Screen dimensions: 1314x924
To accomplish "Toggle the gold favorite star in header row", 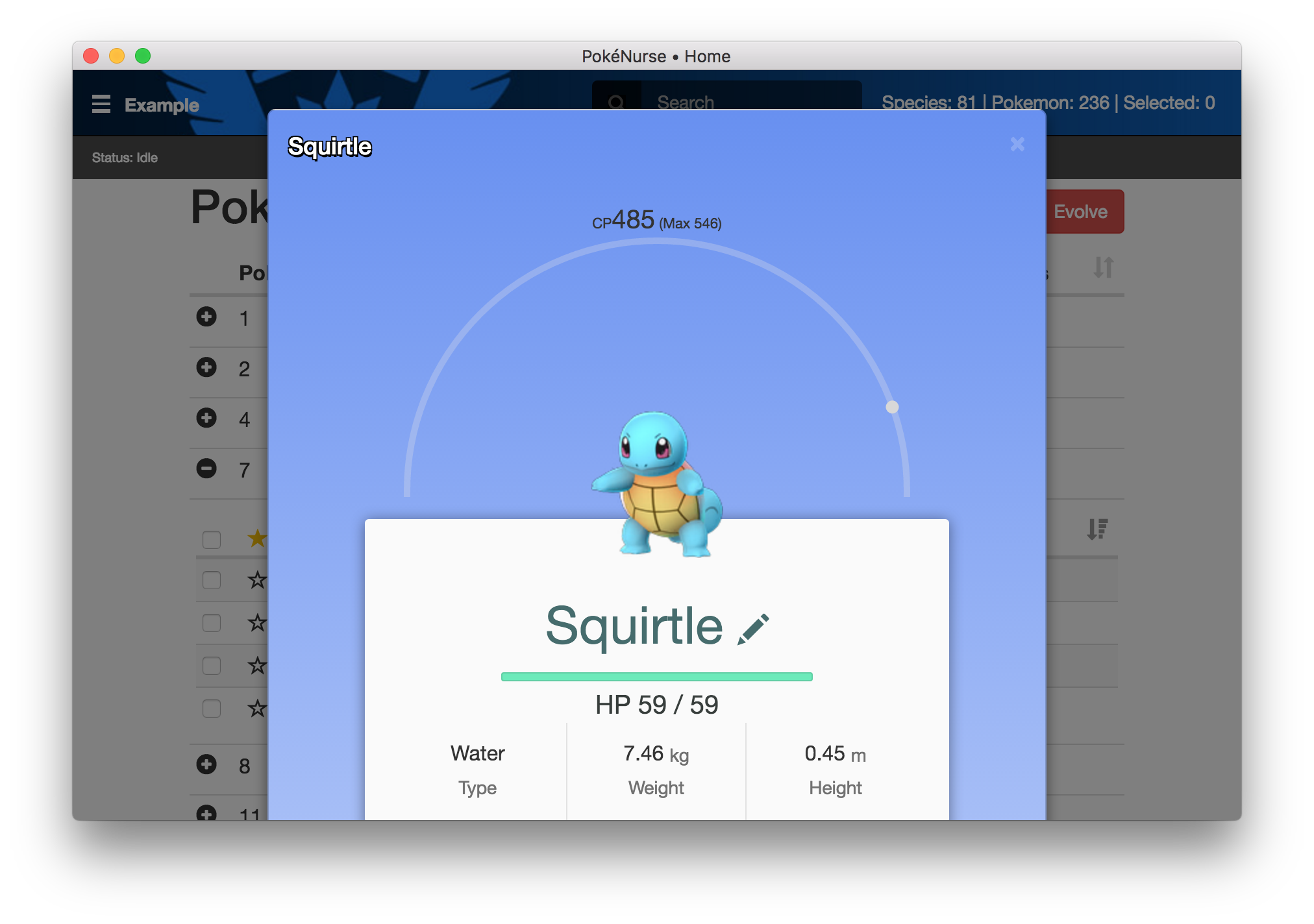I will click(x=257, y=538).
